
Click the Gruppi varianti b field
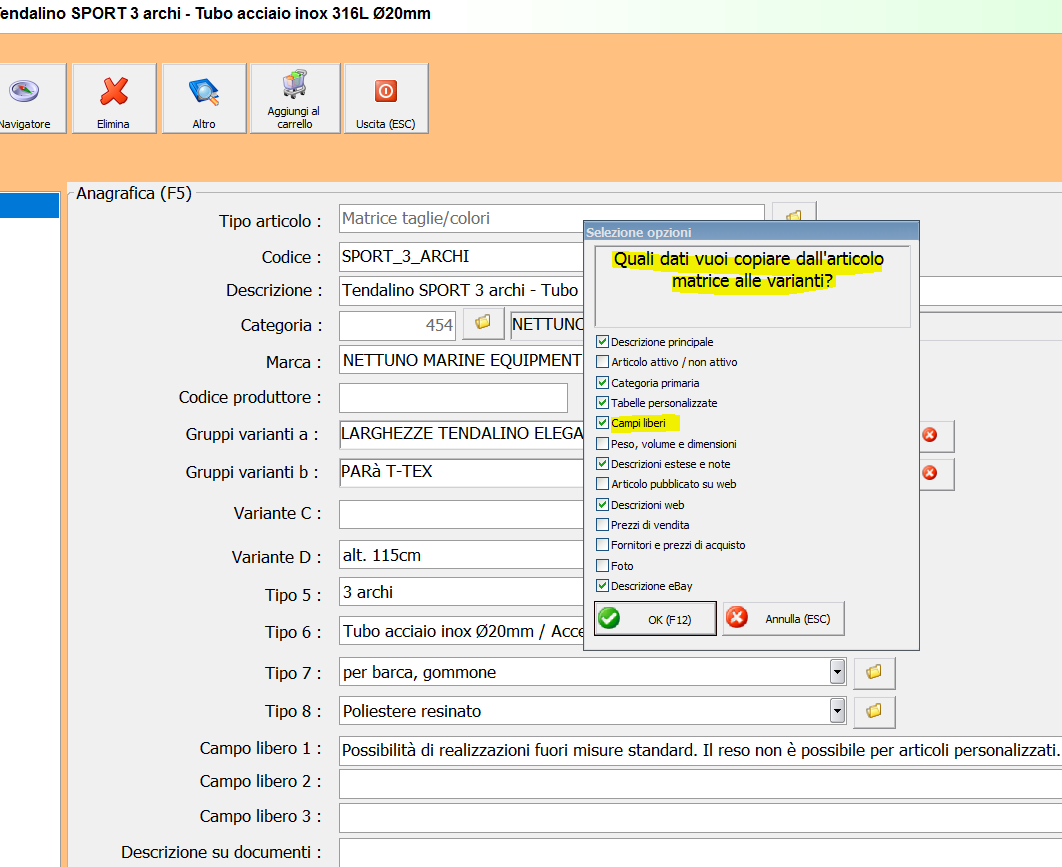(461, 472)
